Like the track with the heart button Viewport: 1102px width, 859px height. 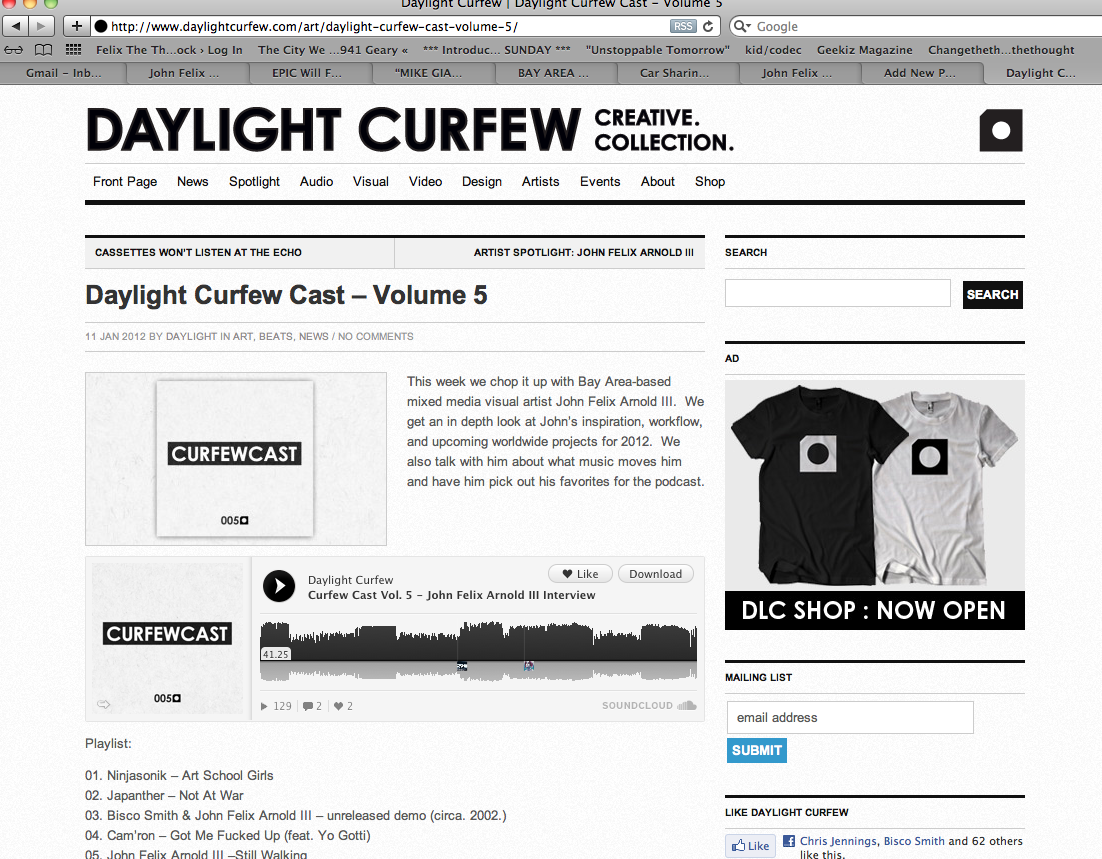click(x=581, y=574)
